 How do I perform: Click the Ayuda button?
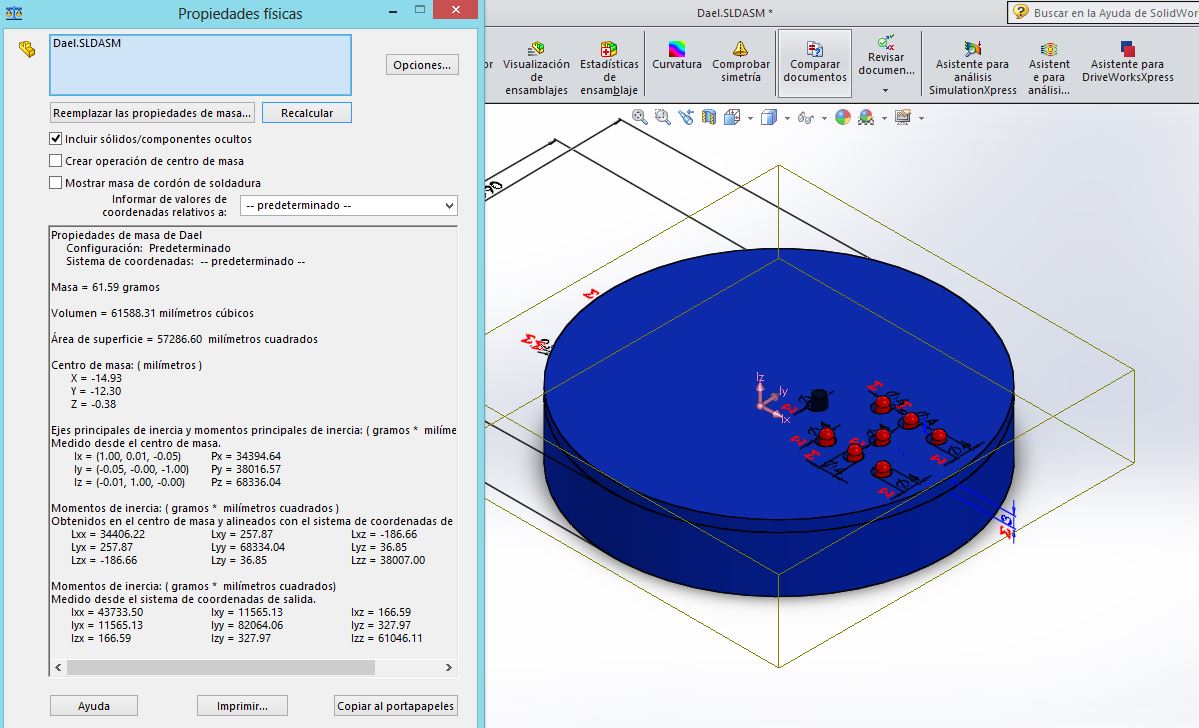point(94,706)
